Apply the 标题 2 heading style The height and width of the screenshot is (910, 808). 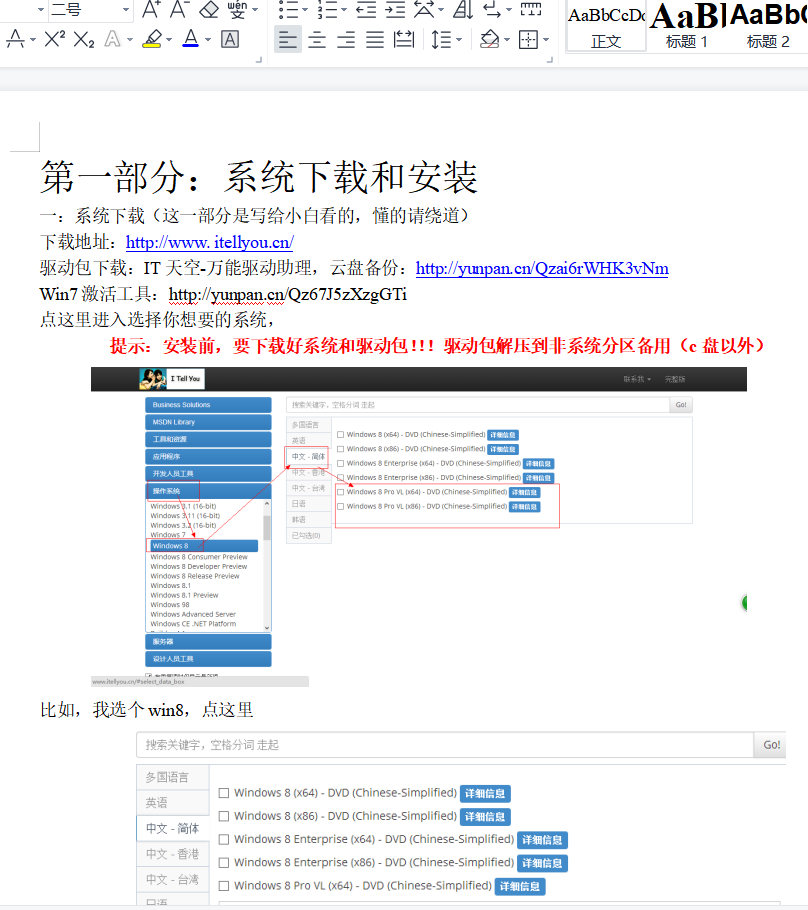(x=767, y=26)
